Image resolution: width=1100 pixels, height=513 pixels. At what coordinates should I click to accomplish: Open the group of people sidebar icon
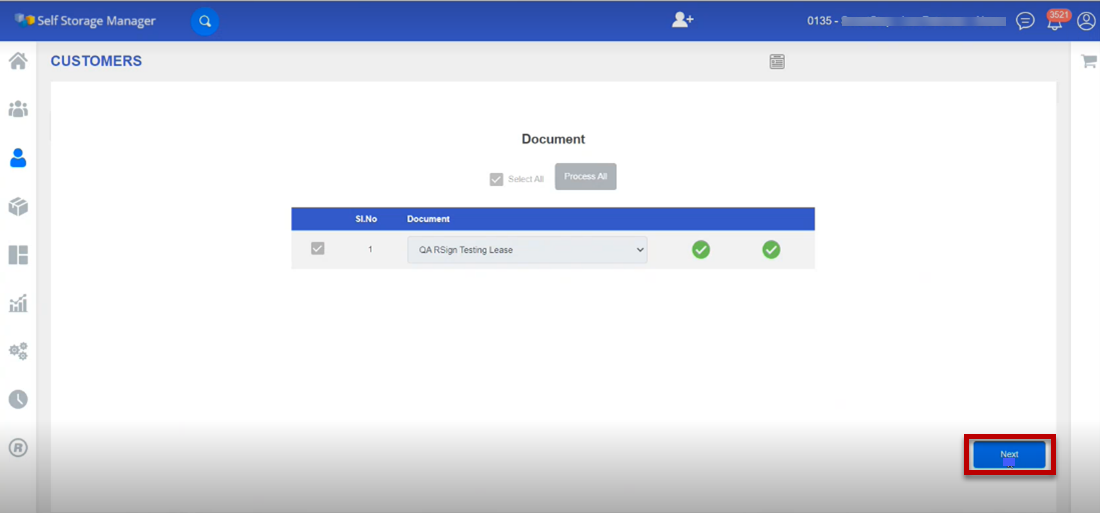coord(18,109)
